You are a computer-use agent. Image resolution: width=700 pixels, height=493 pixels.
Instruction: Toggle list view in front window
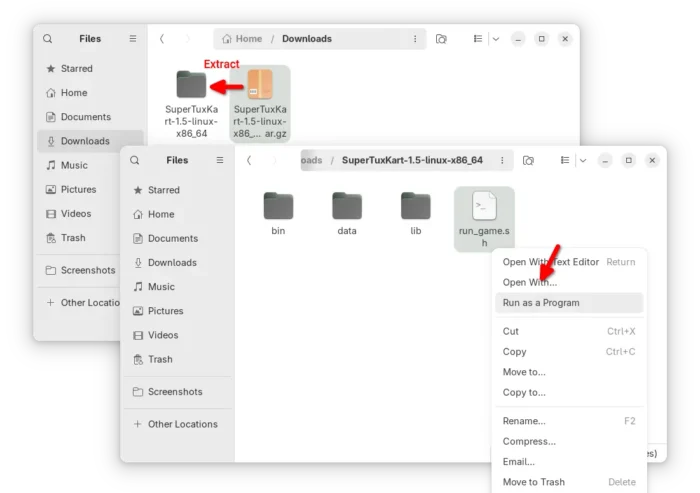(x=564, y=160)
